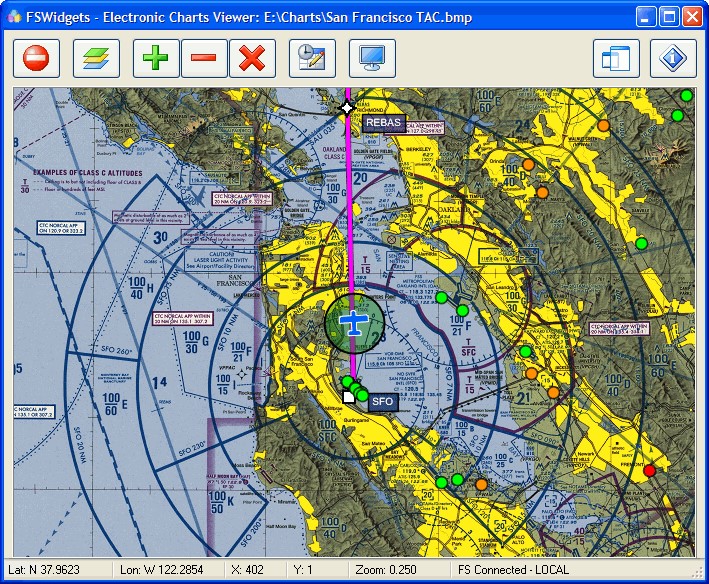This screenshot has width=709, height=584.
Task: Open the notepad with clock tool
Action: pos(312,59)
